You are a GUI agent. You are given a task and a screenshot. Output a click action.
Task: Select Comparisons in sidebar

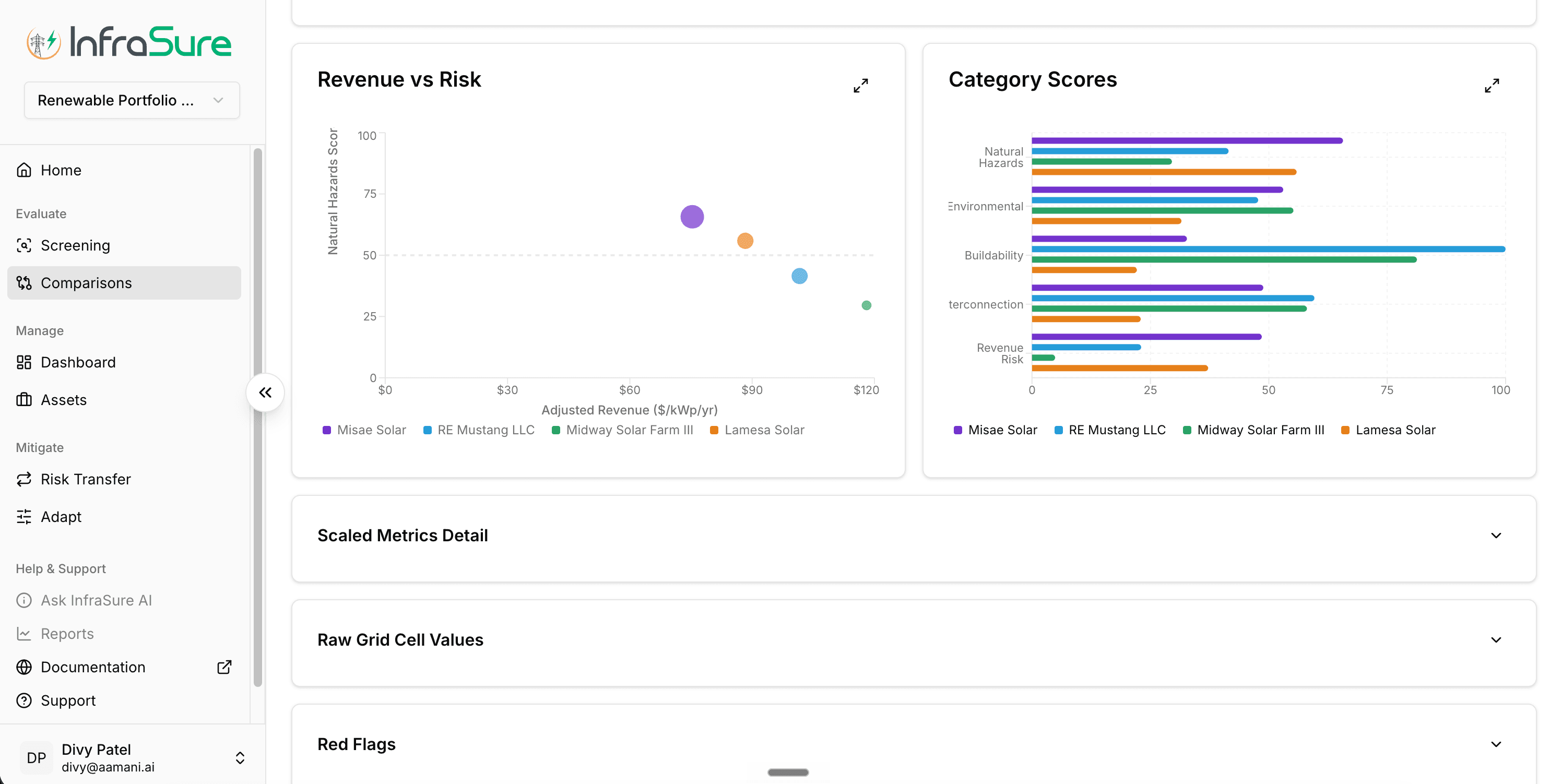click(x=124, y=283)
